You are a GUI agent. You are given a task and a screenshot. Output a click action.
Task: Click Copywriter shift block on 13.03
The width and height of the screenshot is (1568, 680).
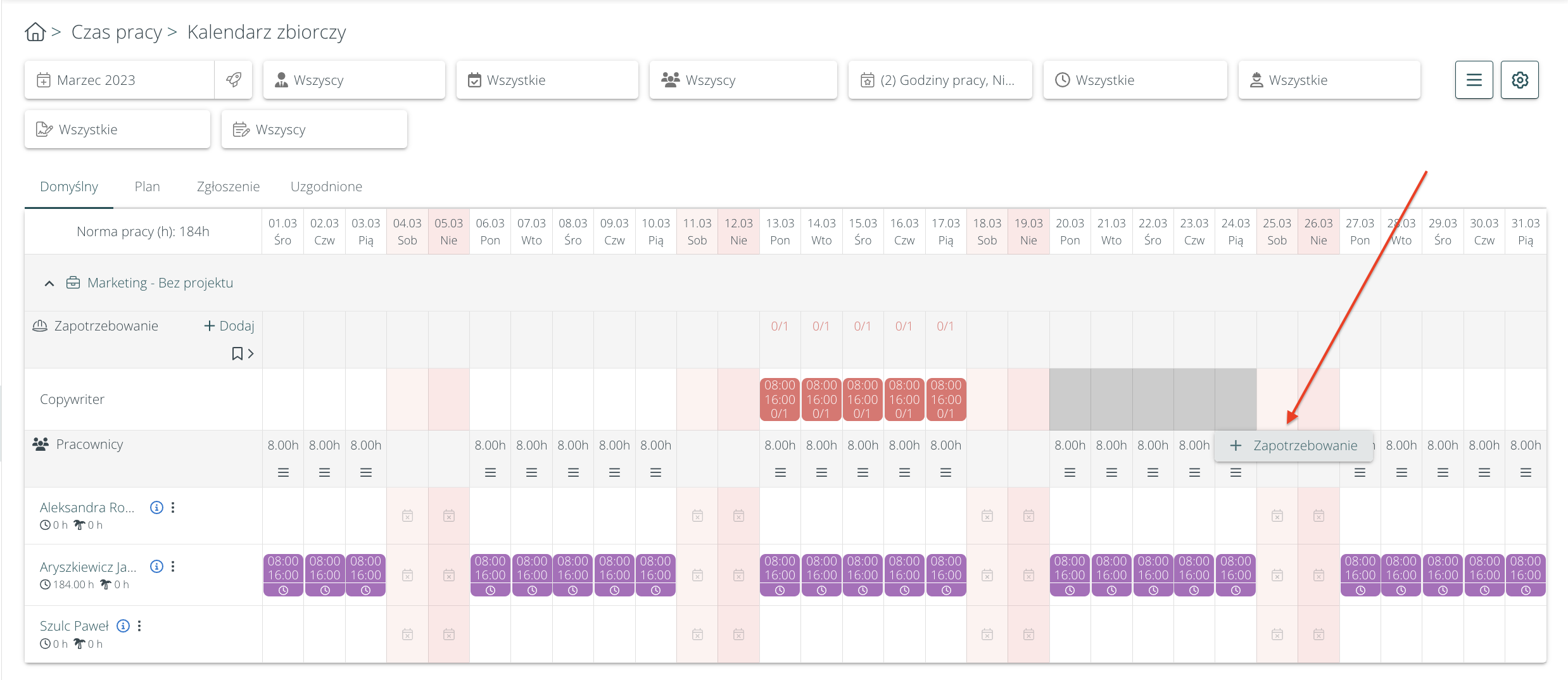[780, 399]
